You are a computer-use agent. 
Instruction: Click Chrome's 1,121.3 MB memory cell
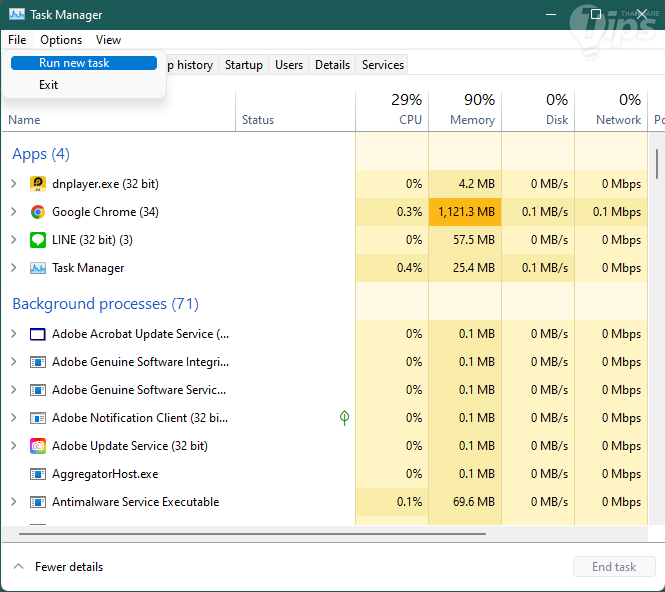click(465, 212)
